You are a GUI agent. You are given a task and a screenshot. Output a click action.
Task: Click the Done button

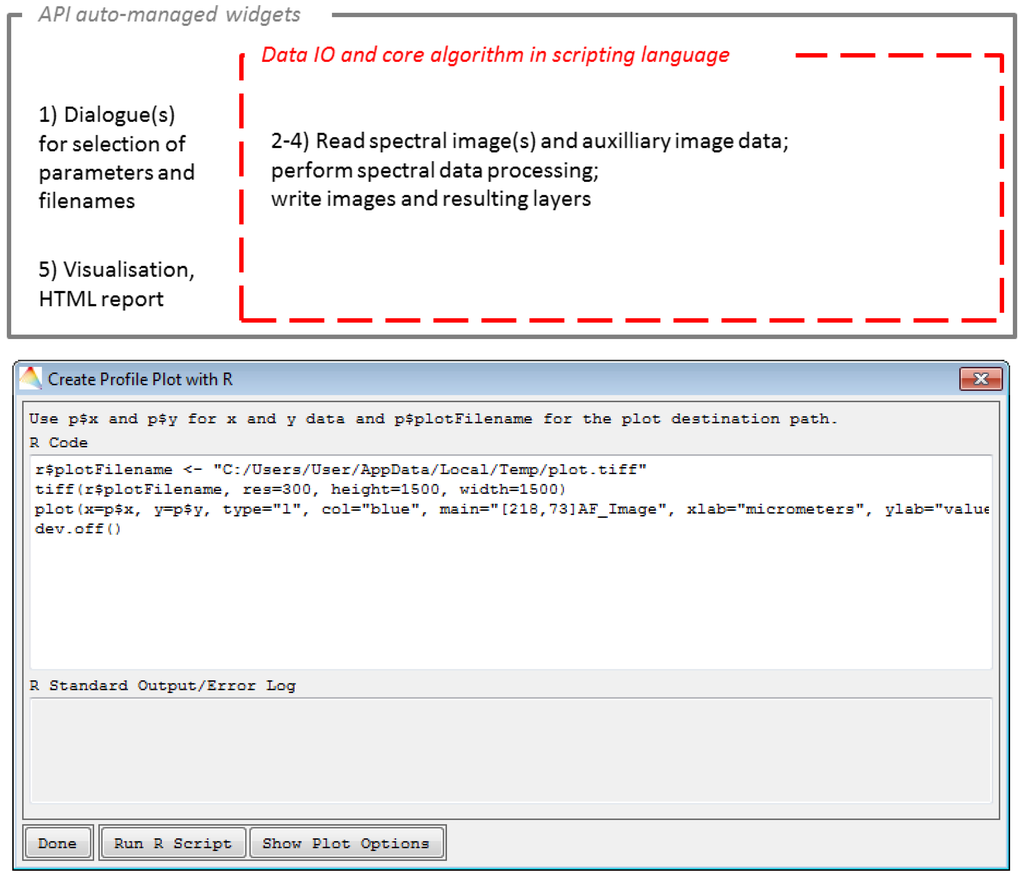click(x=57, y=843)
